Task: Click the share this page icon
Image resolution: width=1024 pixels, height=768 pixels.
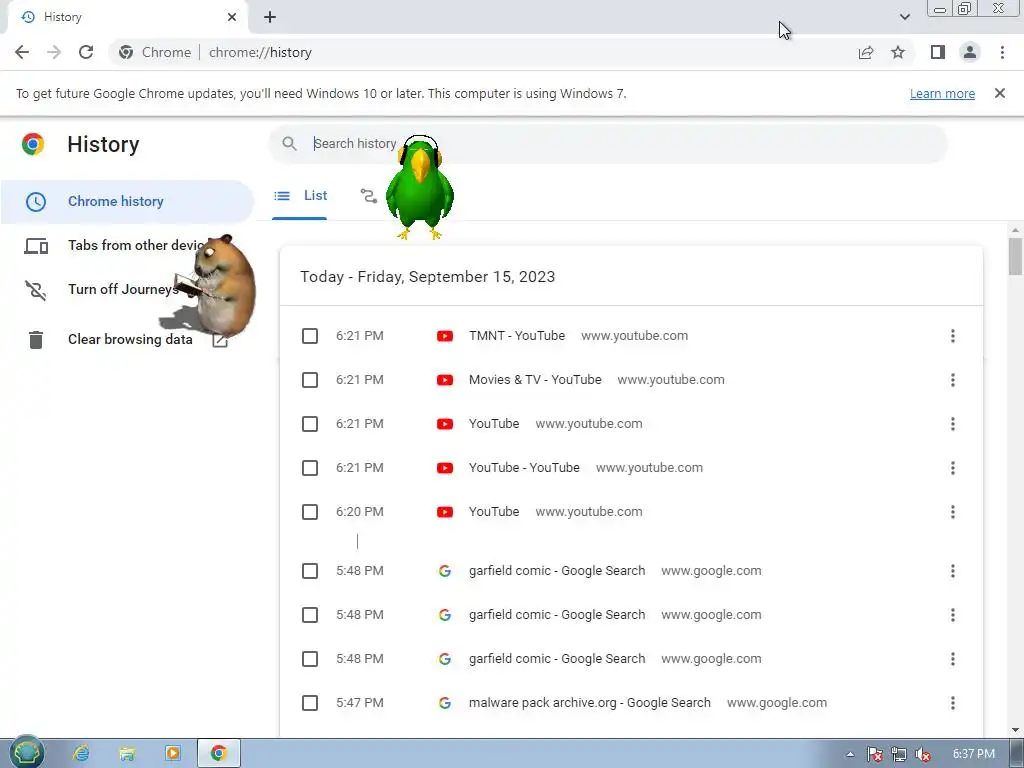Action: click(866, 52)
